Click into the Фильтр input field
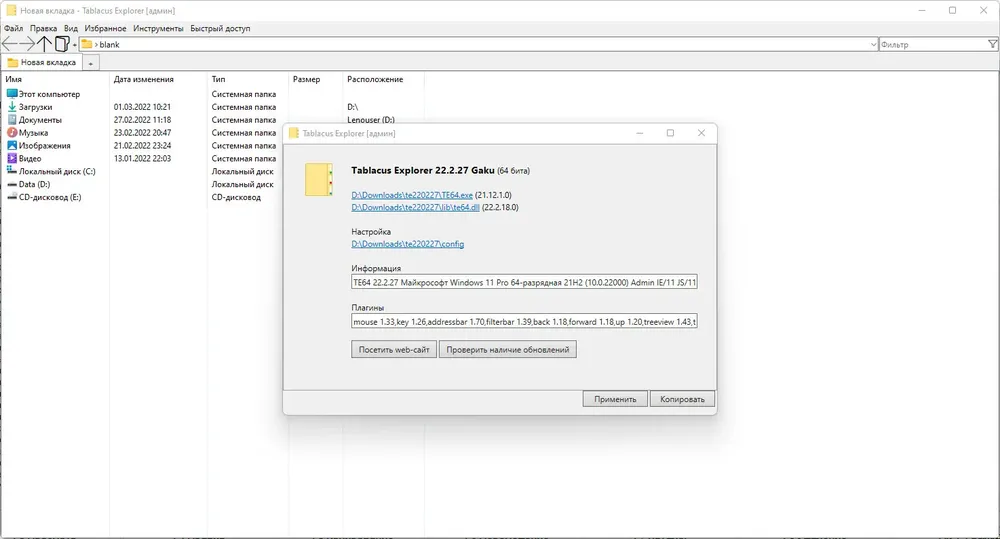The height and width of the screenshot is (539, 1000). coord(932,45)
